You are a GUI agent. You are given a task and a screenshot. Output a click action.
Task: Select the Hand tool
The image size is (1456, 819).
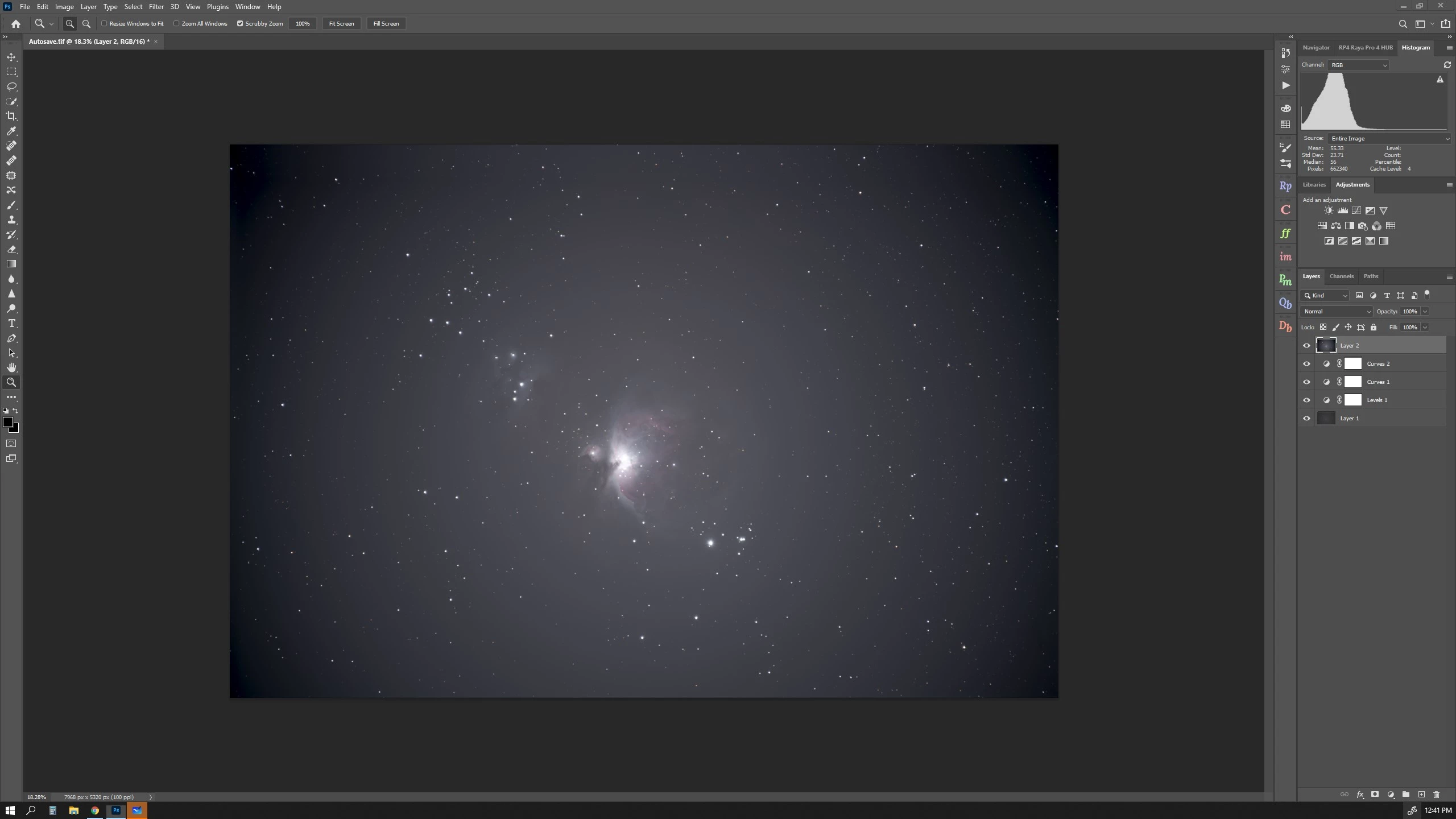pyautogui.click(x=11, y=367)
